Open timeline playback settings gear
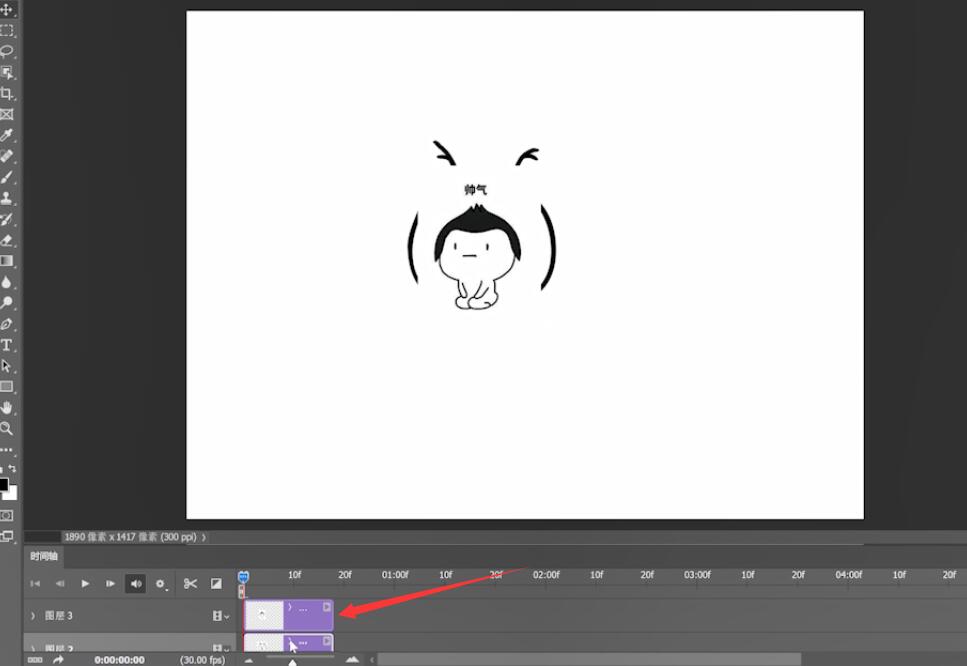 coord(160,583)
